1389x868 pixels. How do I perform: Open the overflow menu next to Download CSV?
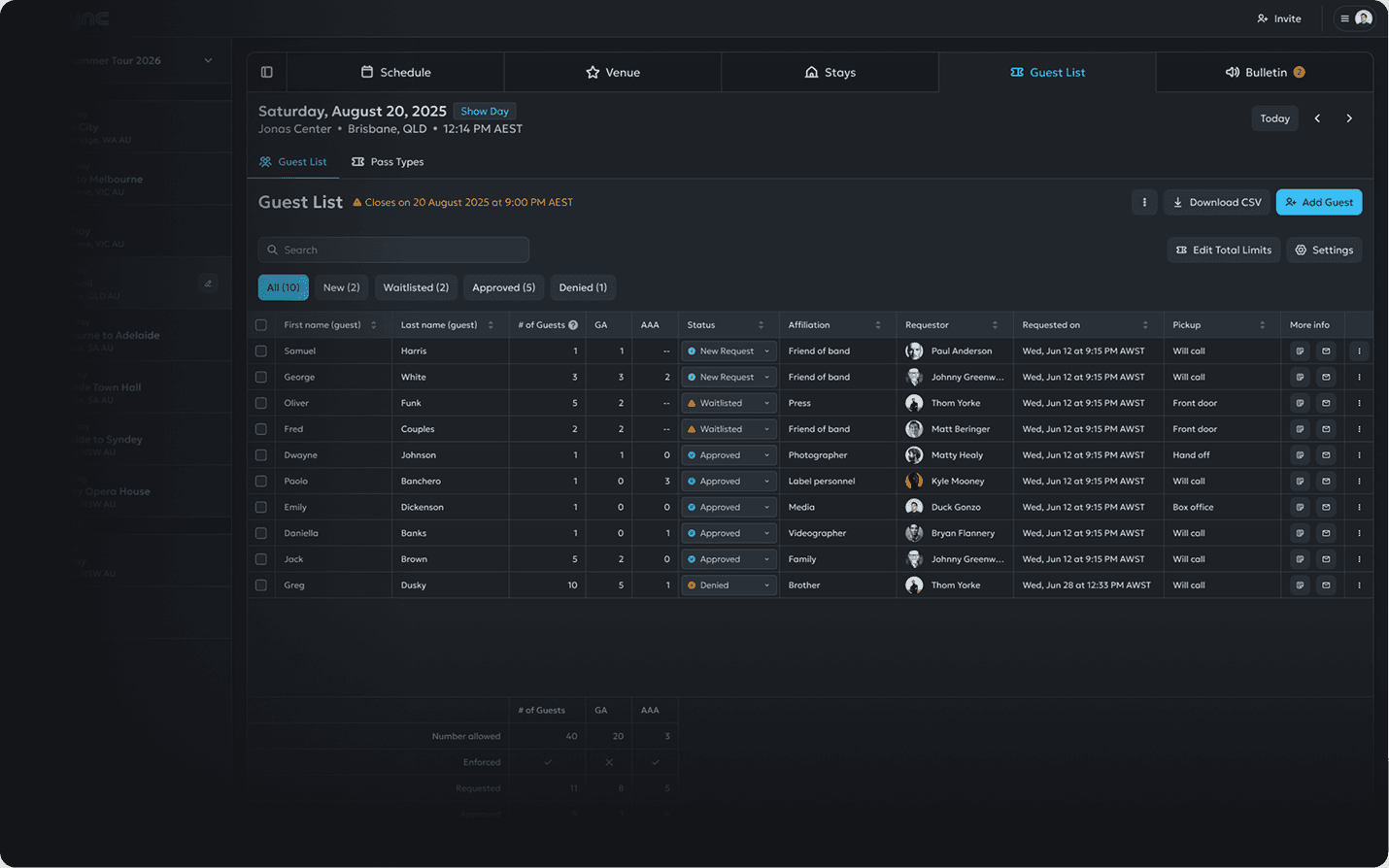[1144, 202]
